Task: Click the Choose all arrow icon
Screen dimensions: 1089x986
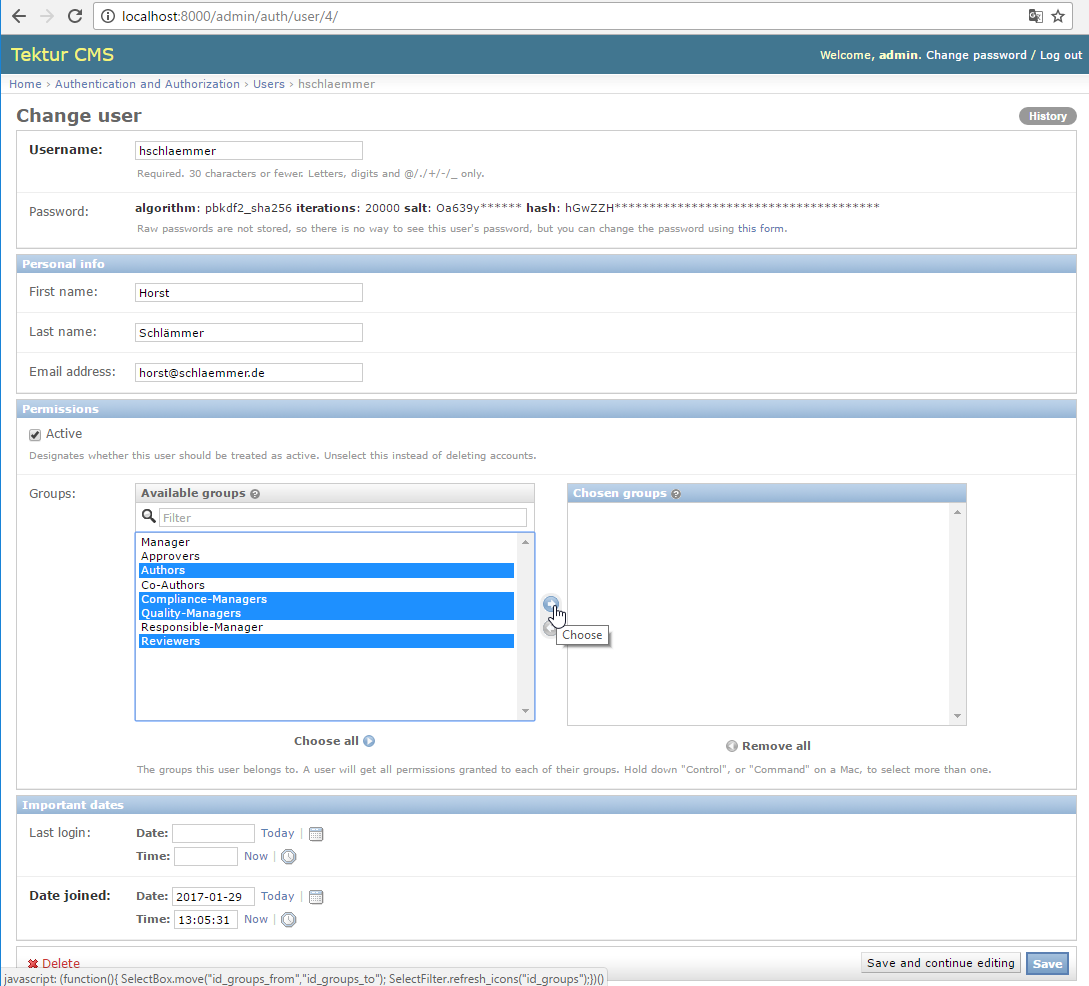Action: [369, 741]
